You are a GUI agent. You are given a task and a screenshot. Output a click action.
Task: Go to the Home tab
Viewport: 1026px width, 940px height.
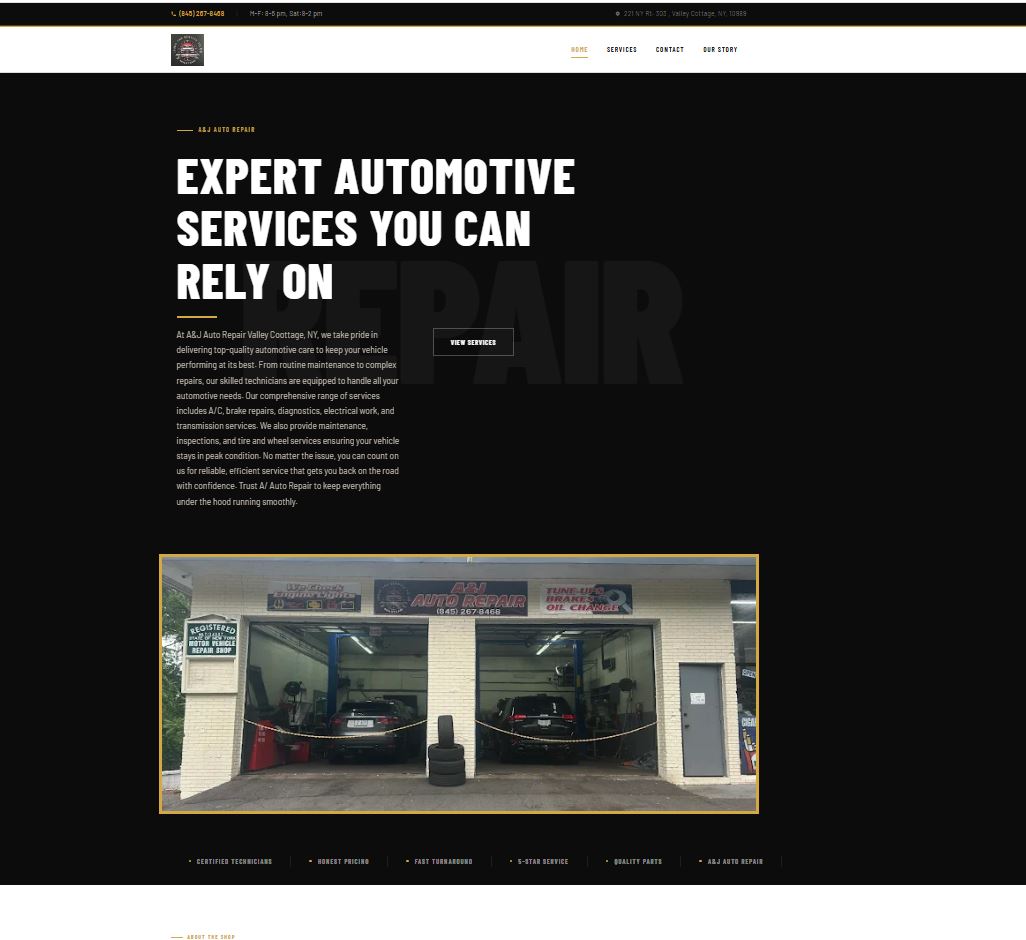[x=579, y=50]
